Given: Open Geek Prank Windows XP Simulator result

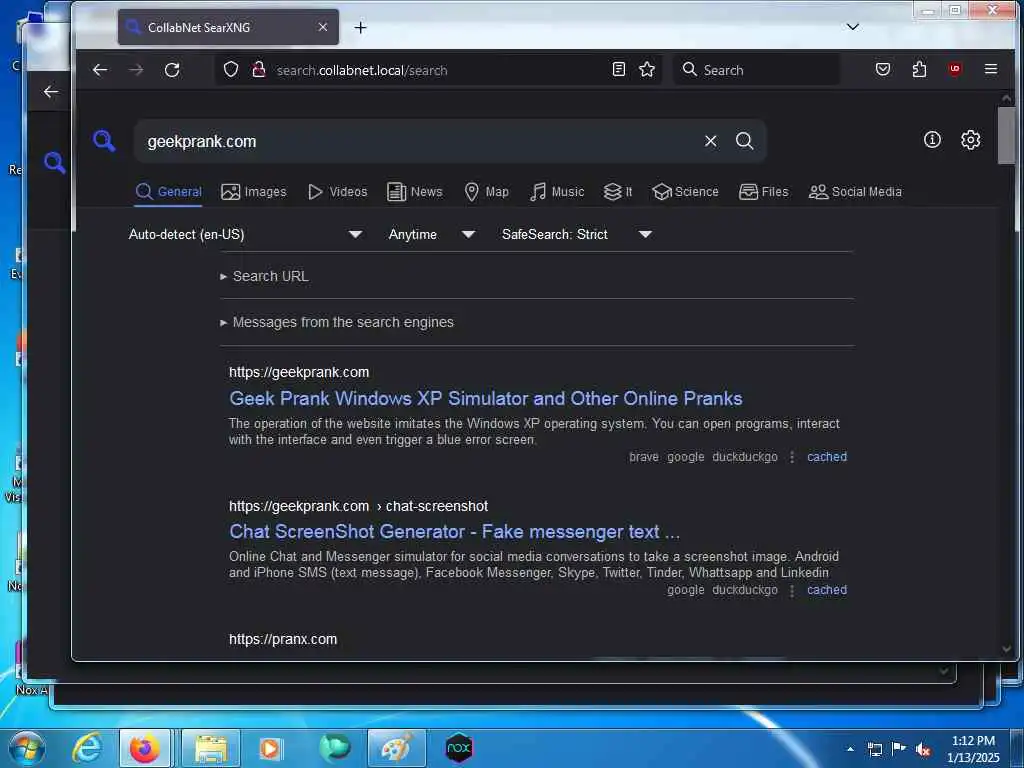Looking at the screenshot, I should pyautogui.click(x=485, y=398).
